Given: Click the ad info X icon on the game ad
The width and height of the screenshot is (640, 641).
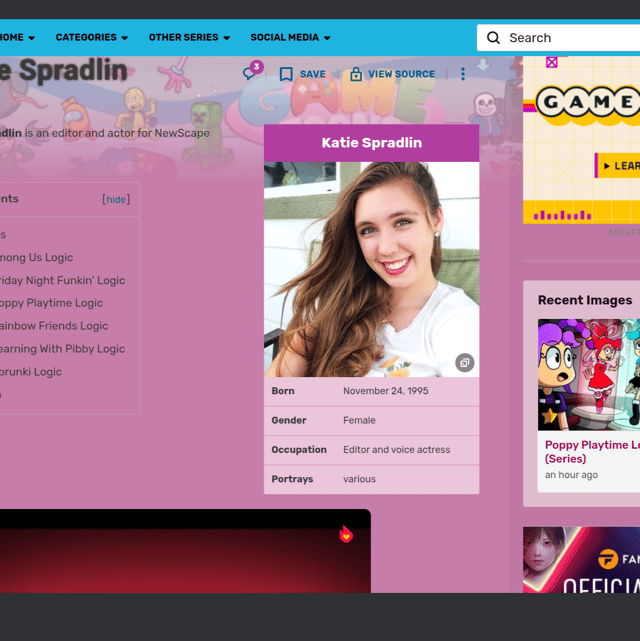Looking at the screenshot, I should 552,63.
